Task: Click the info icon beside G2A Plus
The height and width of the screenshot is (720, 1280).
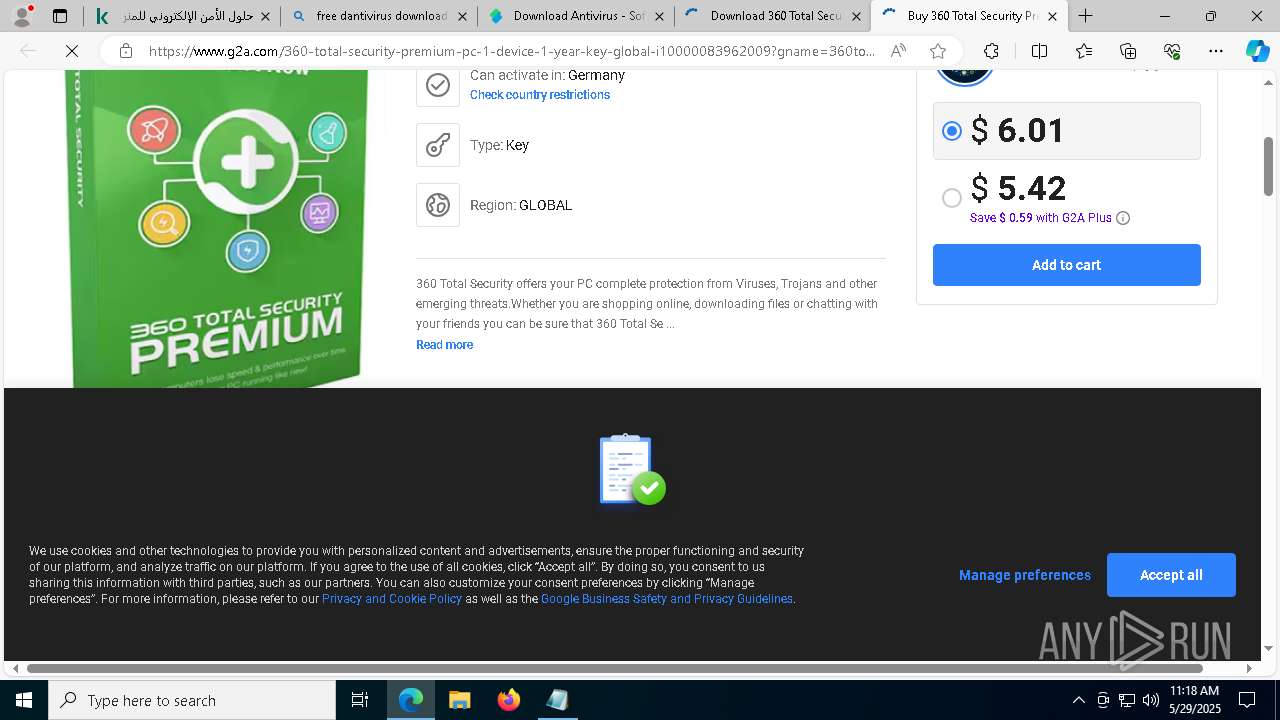Action: (x=1123, y=218)
